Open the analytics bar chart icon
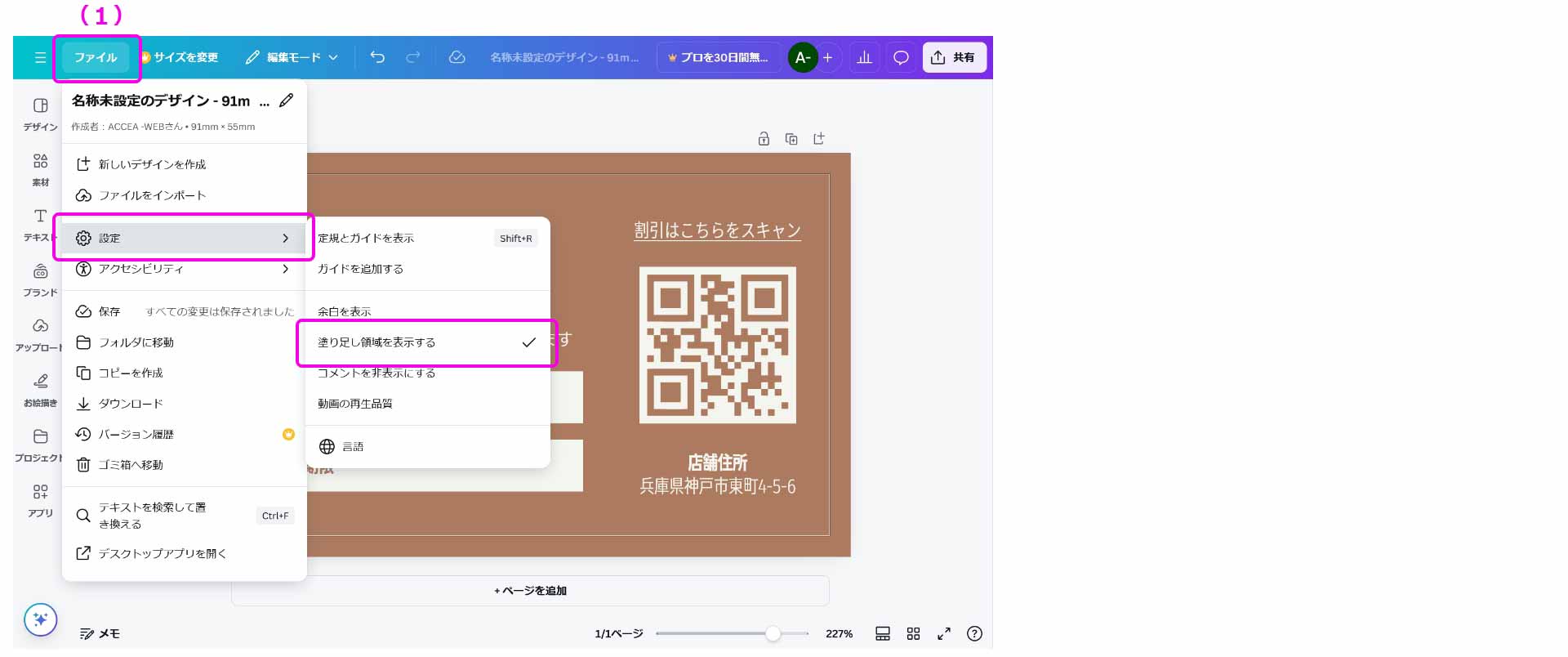Viewport: 1568px width, 657px height. [x=865, y=57]
